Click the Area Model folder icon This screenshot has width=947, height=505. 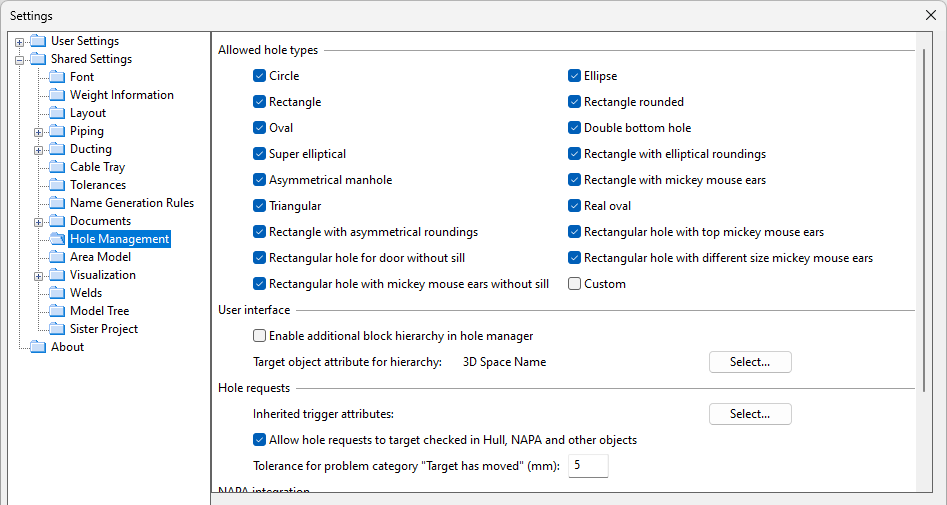57,257
